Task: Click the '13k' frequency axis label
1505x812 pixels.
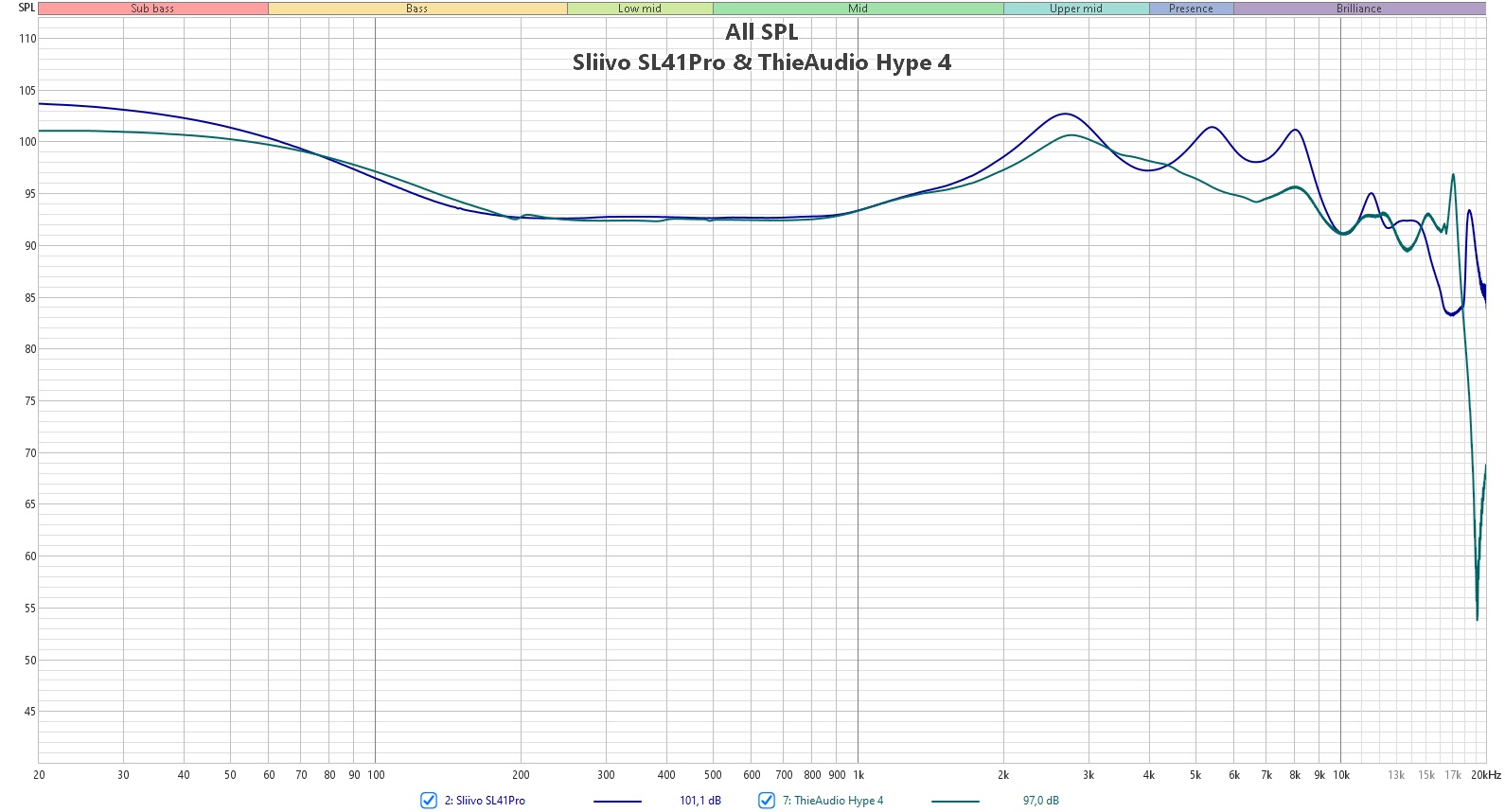Action: 1396,775
